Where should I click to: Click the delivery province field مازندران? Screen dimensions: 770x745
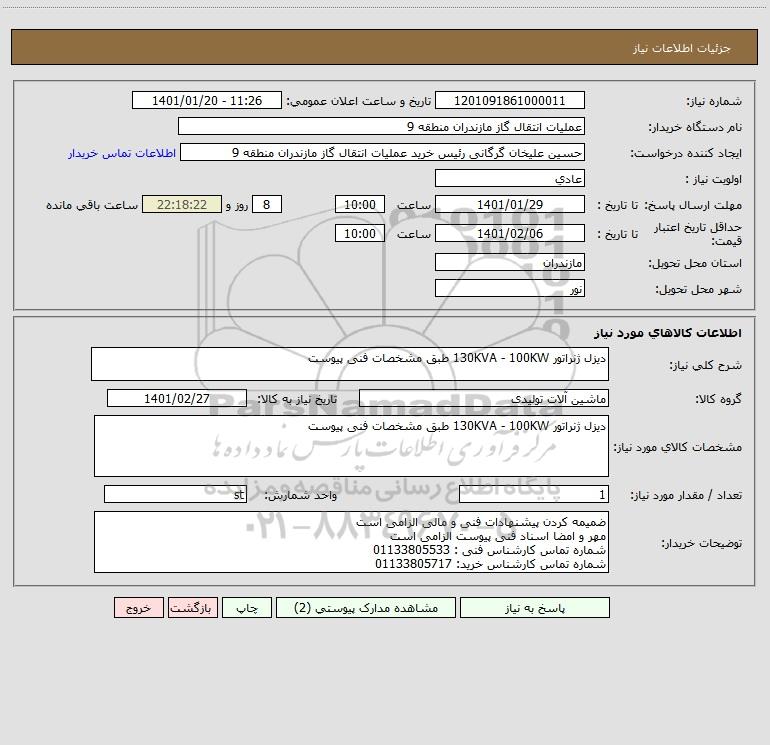(510, 262)
